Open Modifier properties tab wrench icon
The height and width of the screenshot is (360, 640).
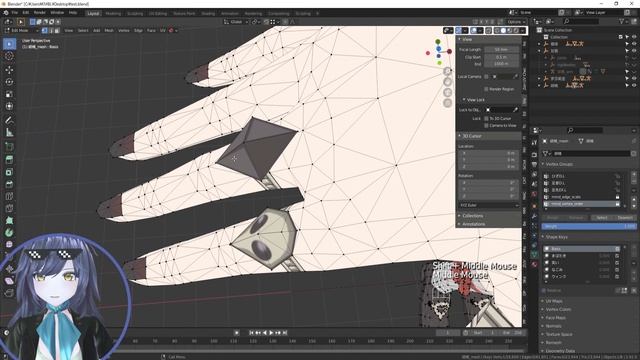pyautogui.click(x=534, y=215)
